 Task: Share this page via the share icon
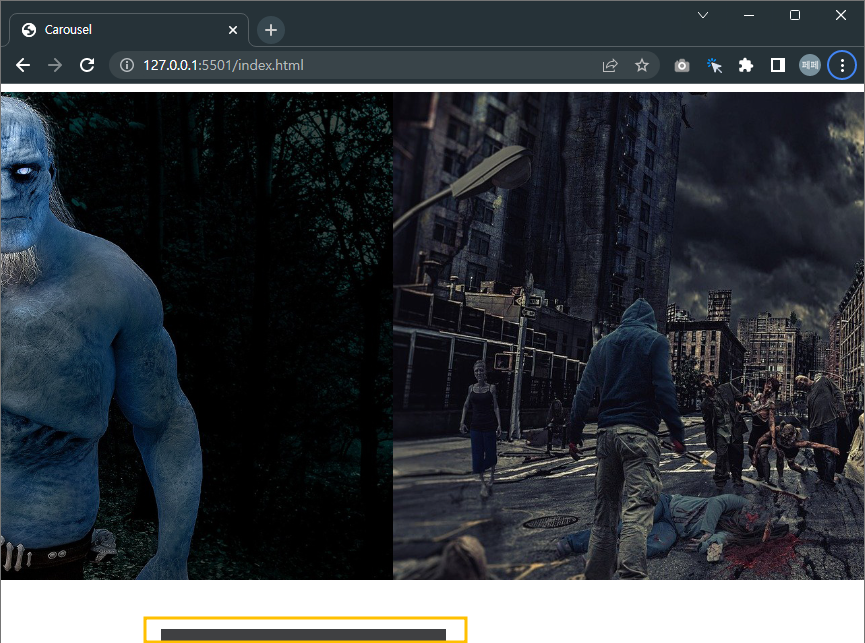(x=610, y=66)
